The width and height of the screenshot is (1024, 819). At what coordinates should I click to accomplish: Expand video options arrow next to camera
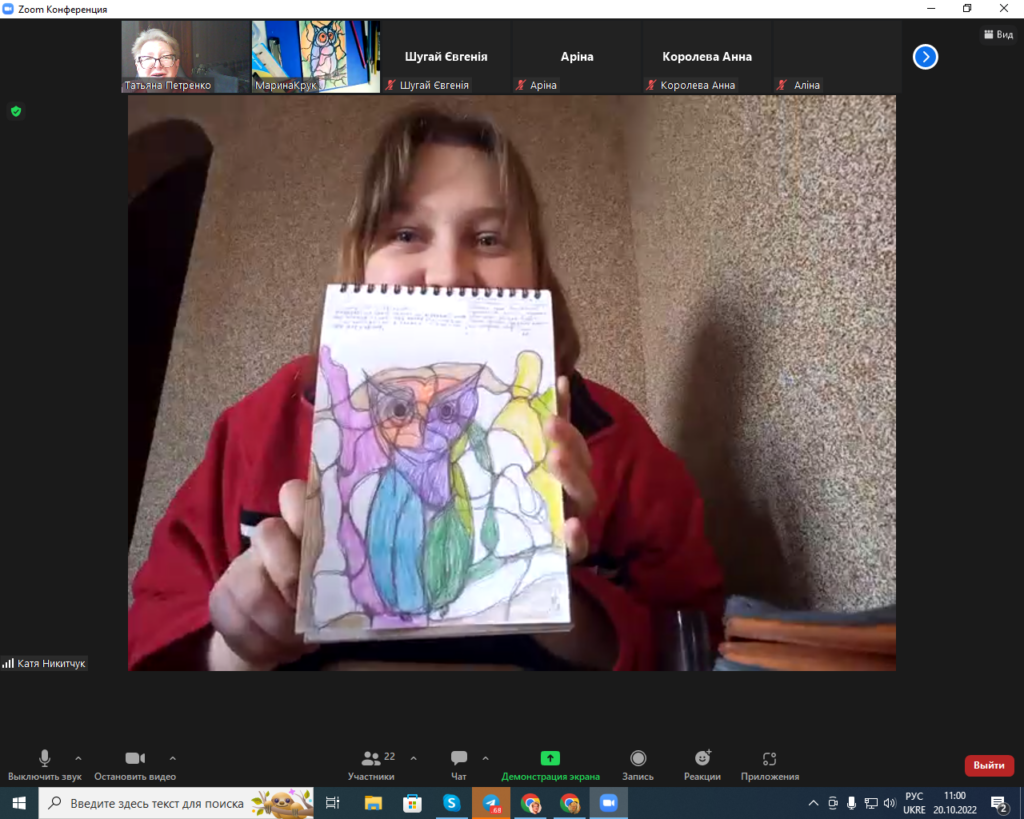172,758
